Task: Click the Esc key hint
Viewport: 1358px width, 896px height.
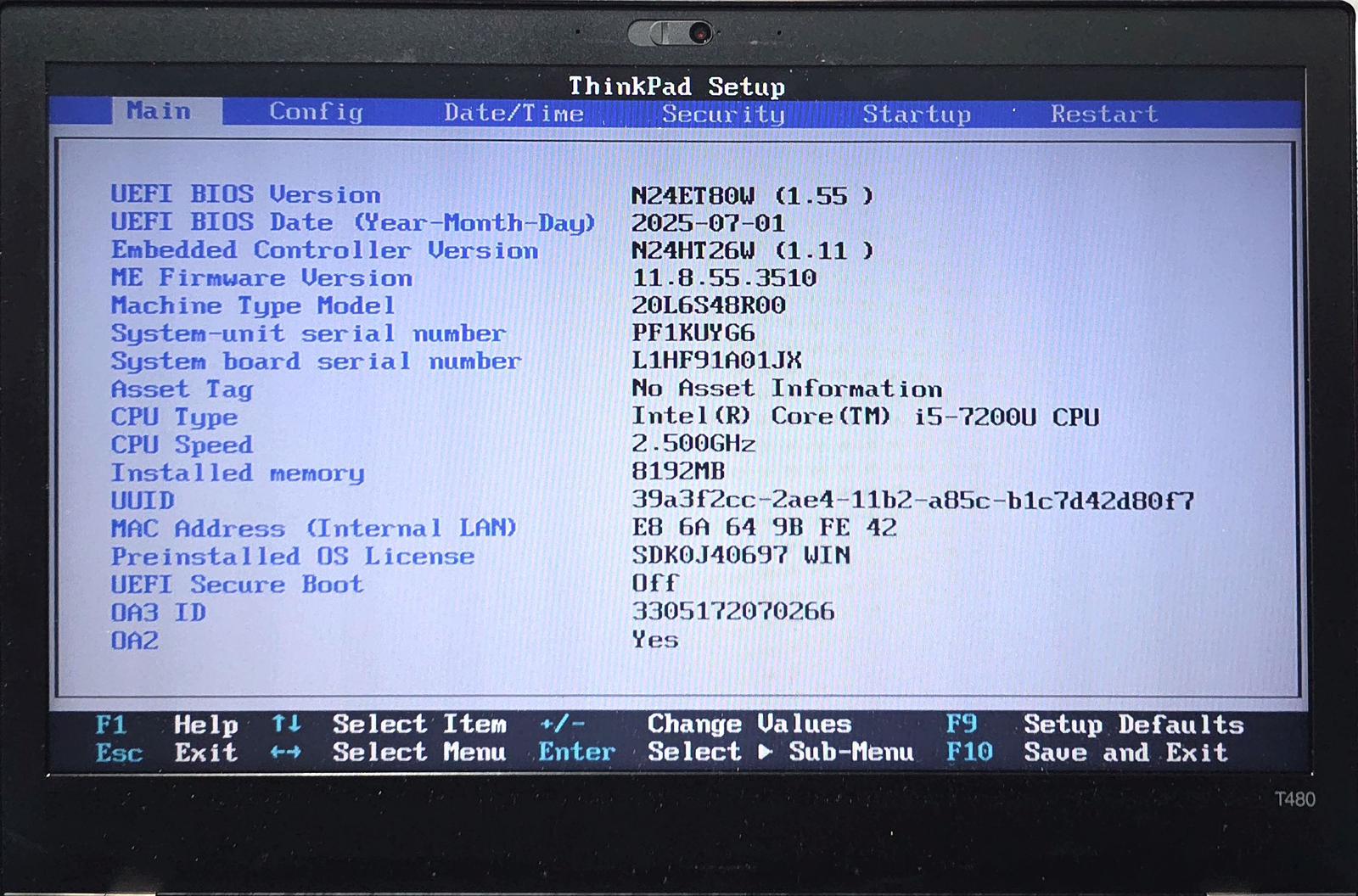Action: tap(119, 753)
